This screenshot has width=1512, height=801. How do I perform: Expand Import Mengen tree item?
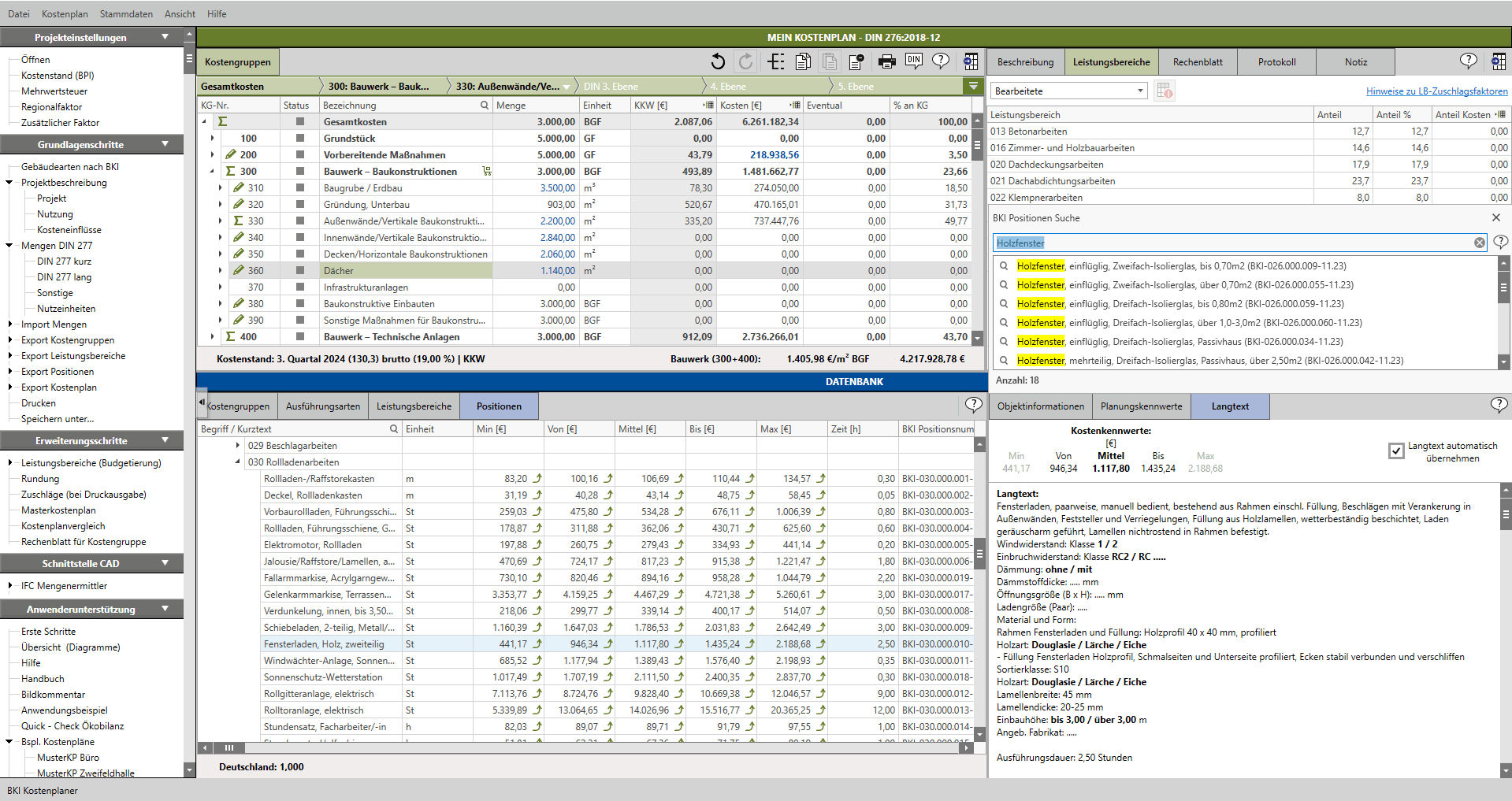click(x=10, y=324)
